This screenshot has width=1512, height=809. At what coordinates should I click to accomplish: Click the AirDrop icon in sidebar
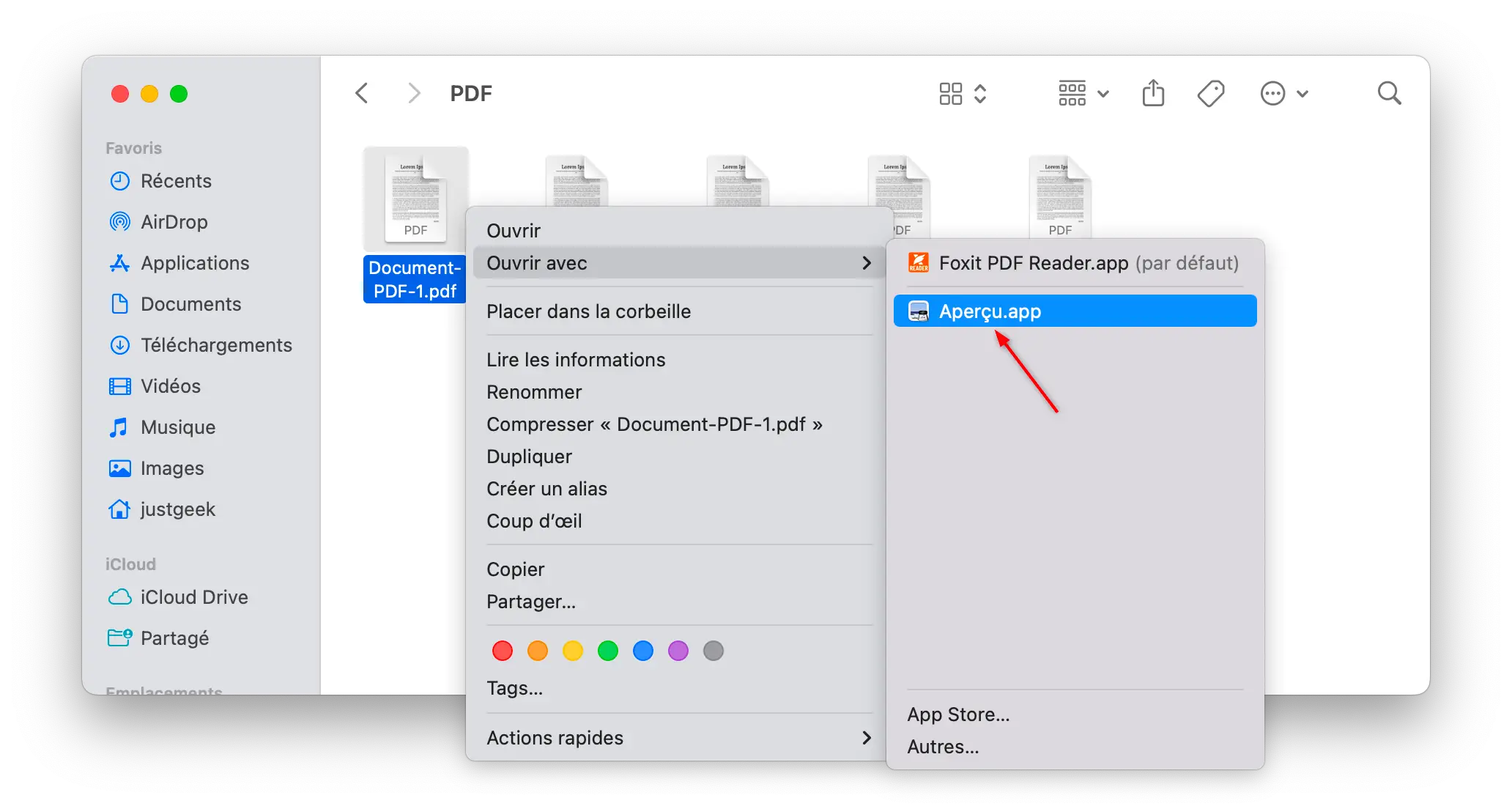click(120, 222)
